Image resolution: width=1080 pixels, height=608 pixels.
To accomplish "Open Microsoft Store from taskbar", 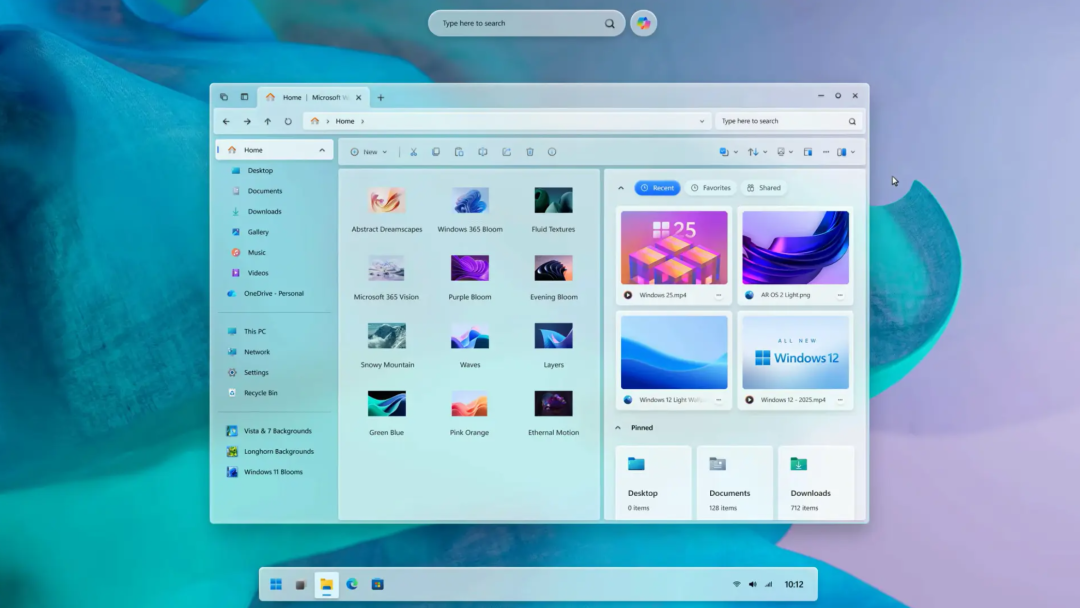I will [x=377, y=585].
